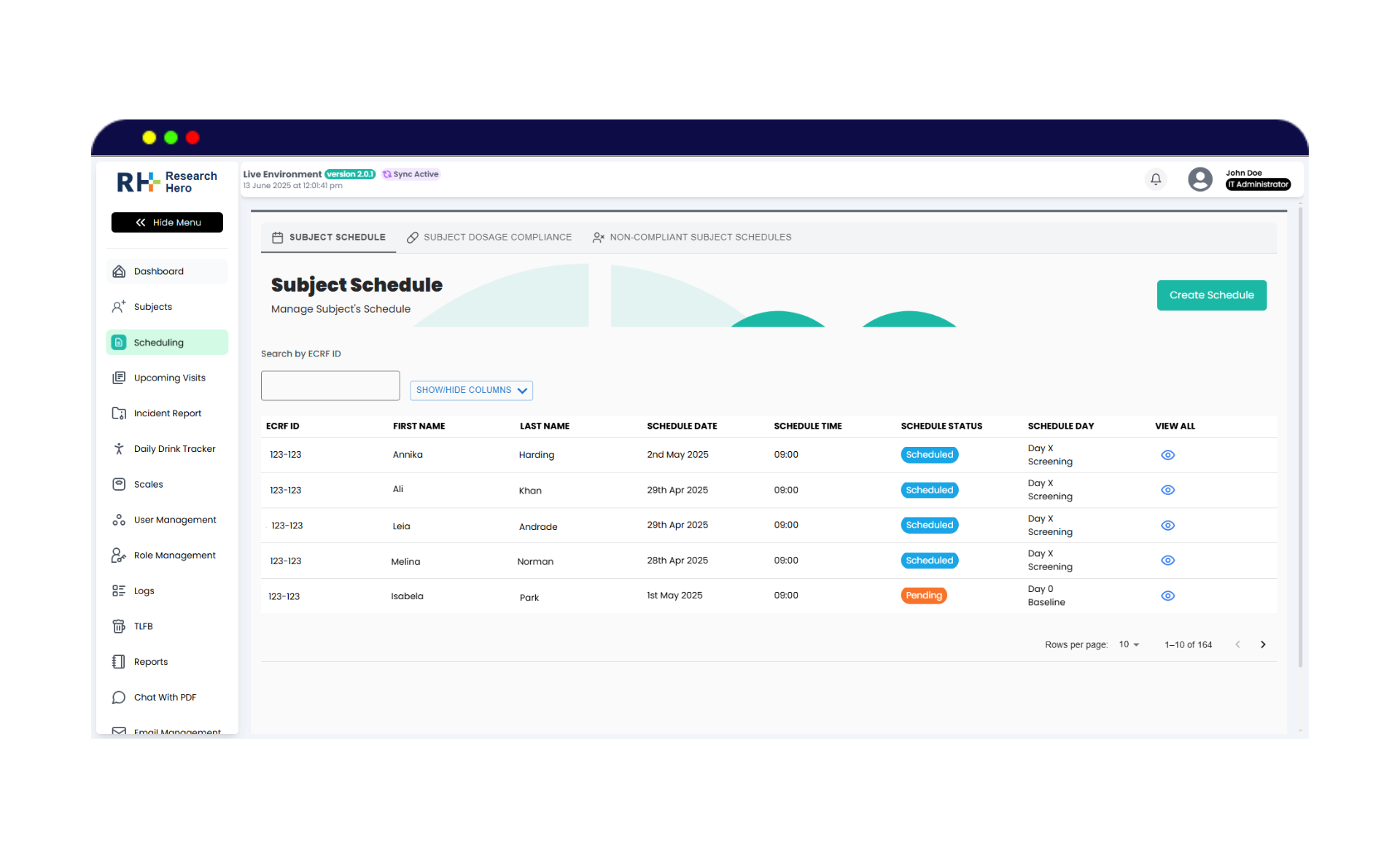Click the IT Administrator role badge

click(x=1258, y=184)
